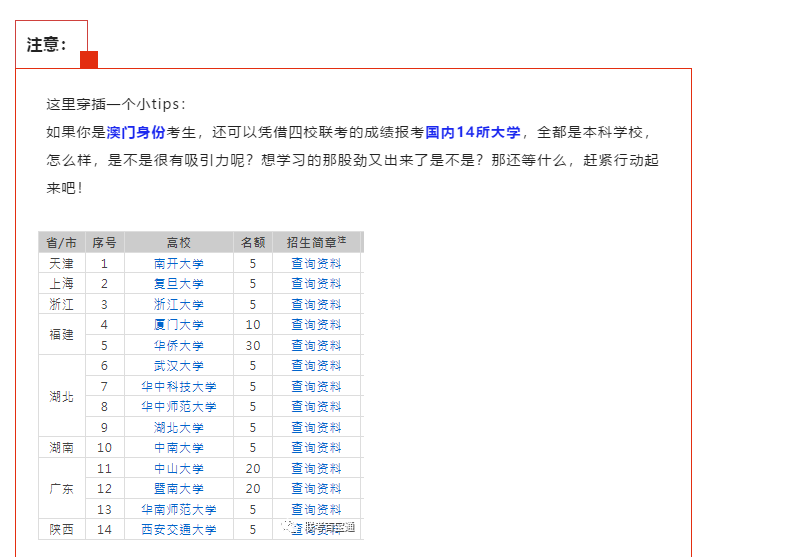This screenshot has width=804, height=557.
Task: Click the 武汉大学 university name
Action: coord(179,366)
